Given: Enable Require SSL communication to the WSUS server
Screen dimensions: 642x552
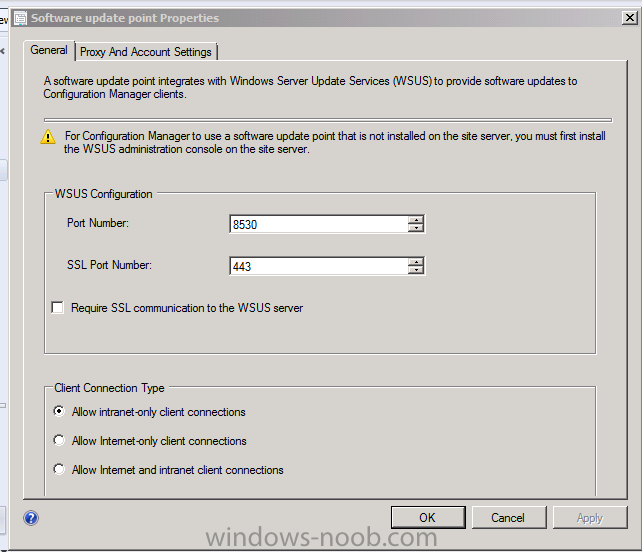Looking at the screenshot, I should pyautogui.click(x=58, y=308).
